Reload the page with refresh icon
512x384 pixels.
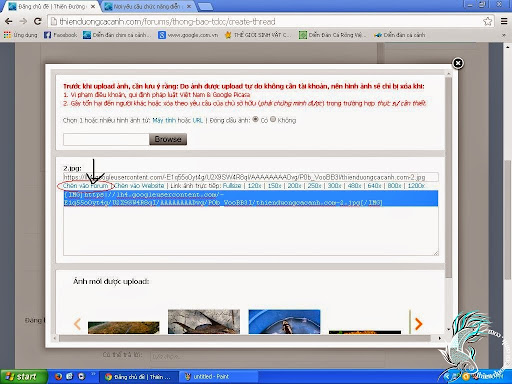(x=38, y=22)
